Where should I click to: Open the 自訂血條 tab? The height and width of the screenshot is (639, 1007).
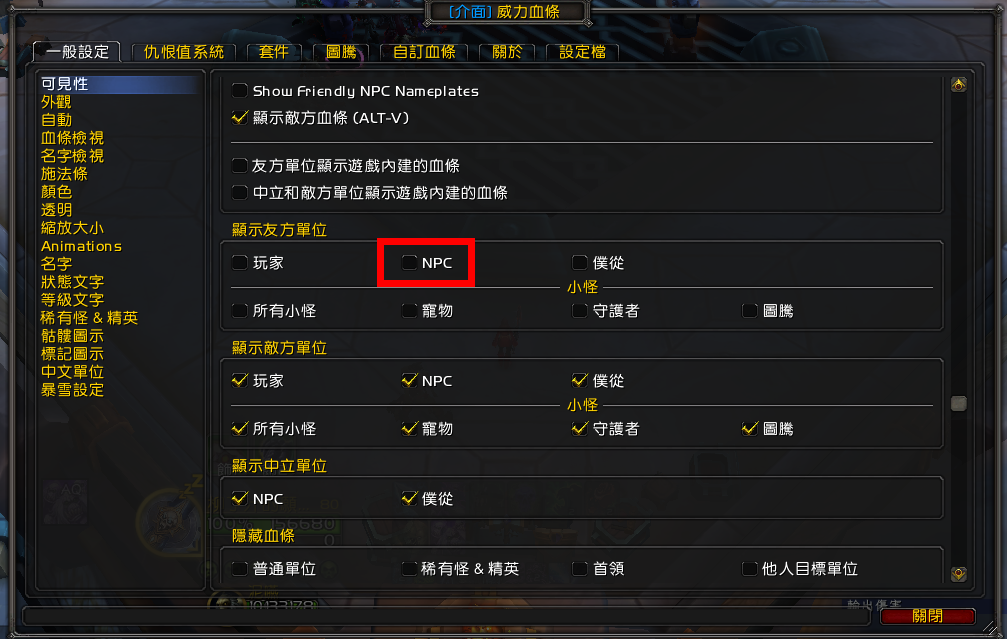424,52
